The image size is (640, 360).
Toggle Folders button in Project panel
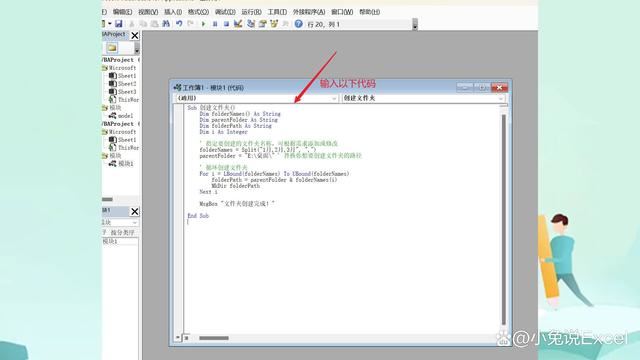112,48
